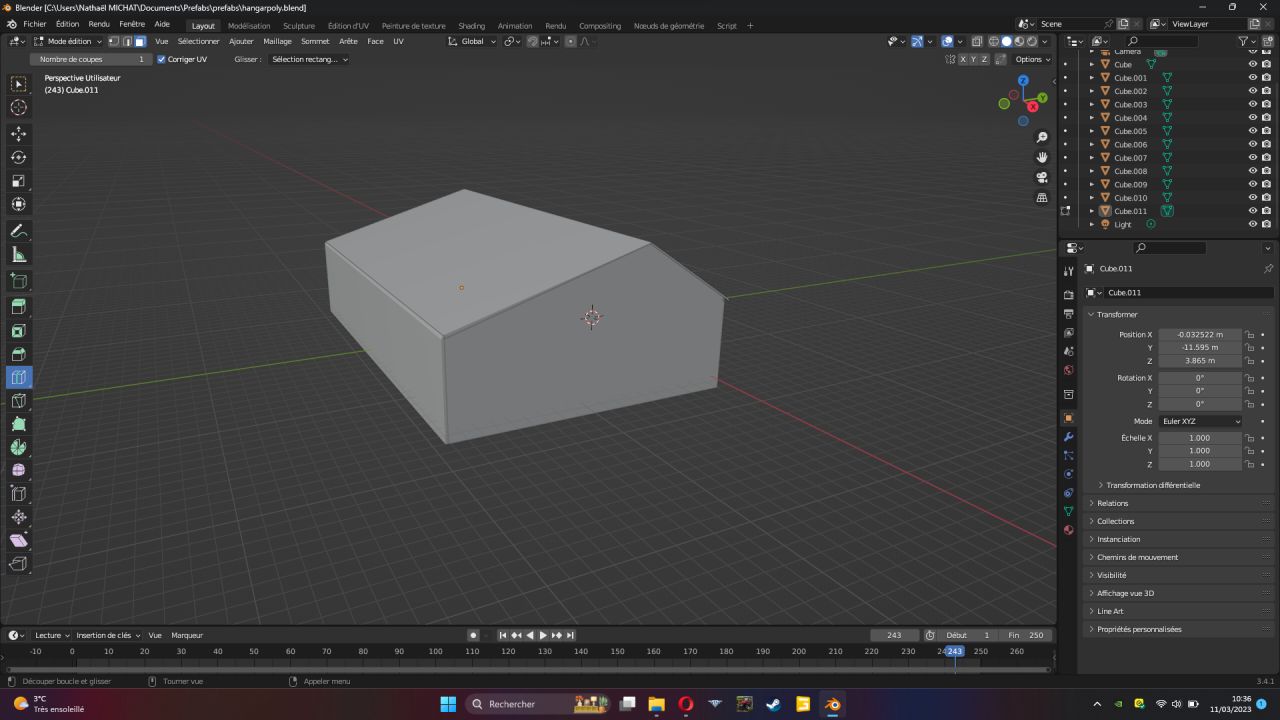The image size is (1280, 720).
Task: Open Opera browser from taskbar
Action: 686,704
